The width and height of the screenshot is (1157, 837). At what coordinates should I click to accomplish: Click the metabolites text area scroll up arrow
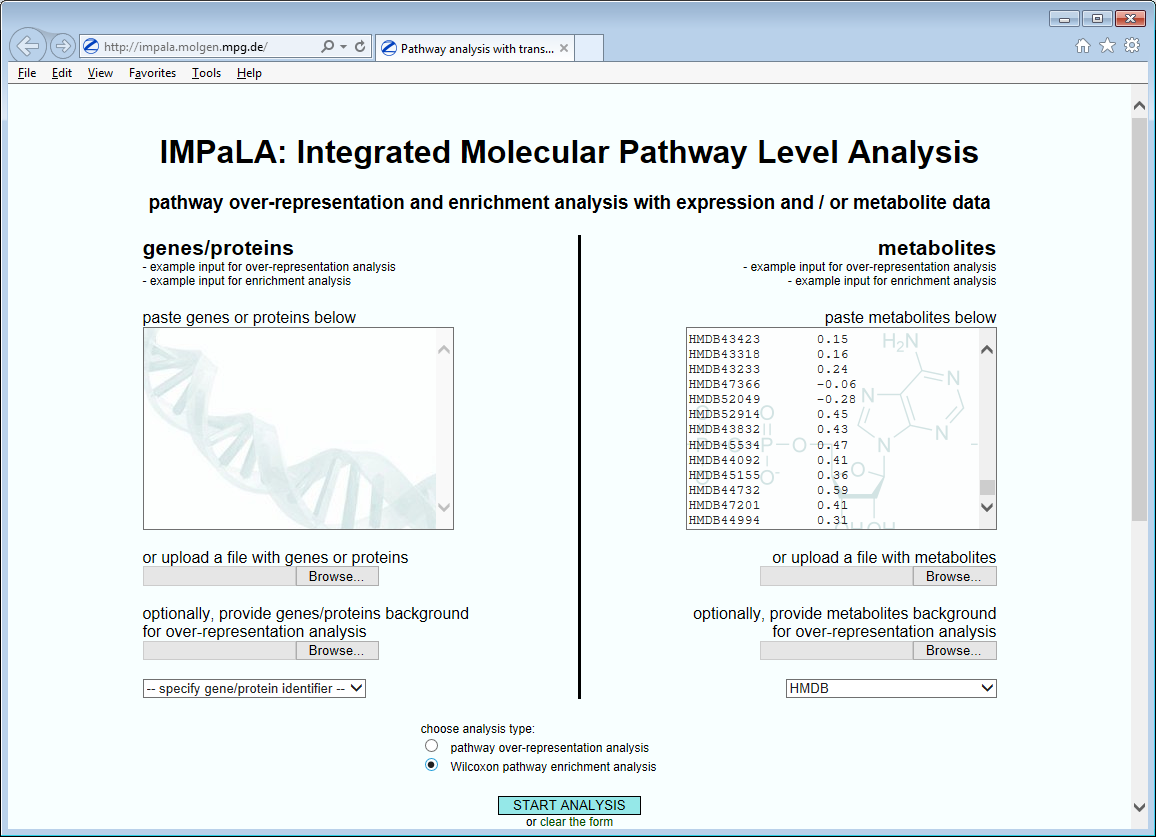click(x=987, y=349)
